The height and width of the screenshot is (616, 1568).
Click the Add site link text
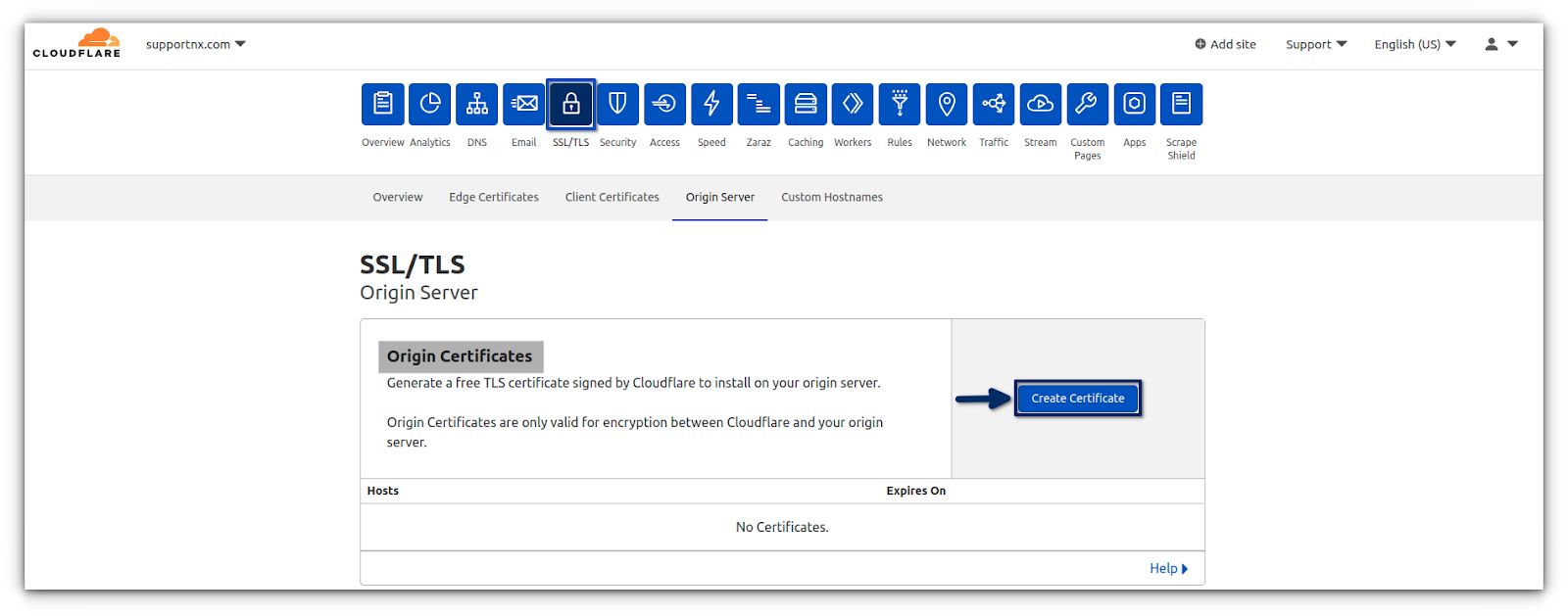tap(1233, 44)
